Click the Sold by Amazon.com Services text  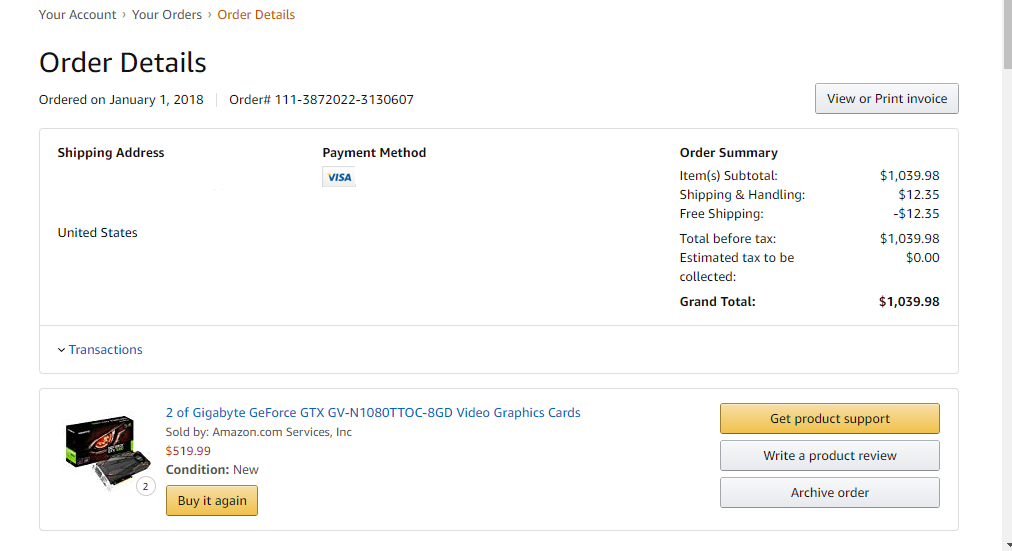(259, 432)
